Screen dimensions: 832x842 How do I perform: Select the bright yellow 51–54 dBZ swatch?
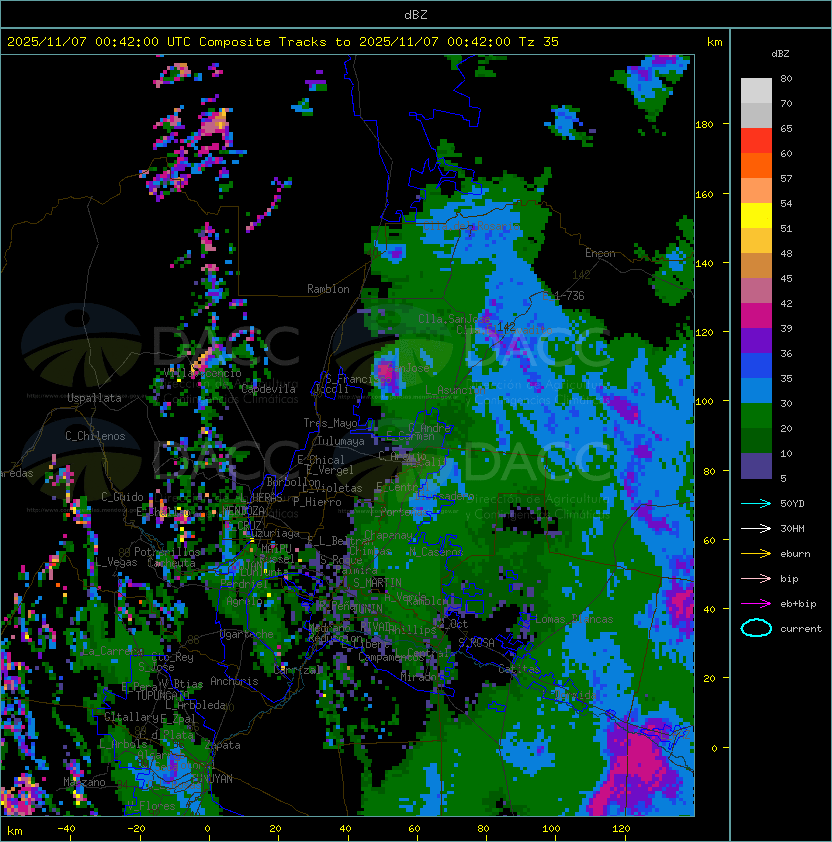756,215
